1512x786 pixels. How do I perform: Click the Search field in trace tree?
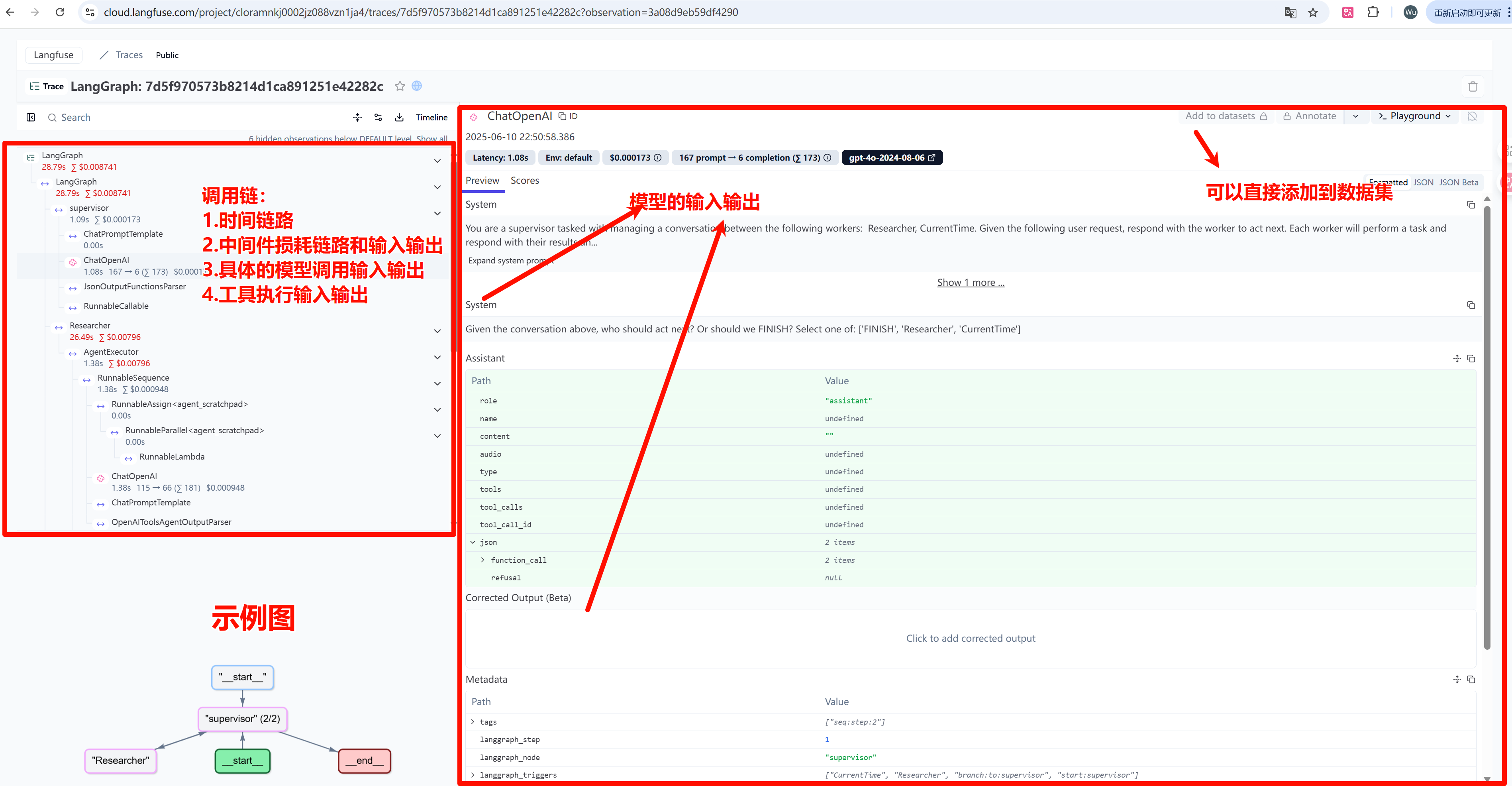coord(76,118)
